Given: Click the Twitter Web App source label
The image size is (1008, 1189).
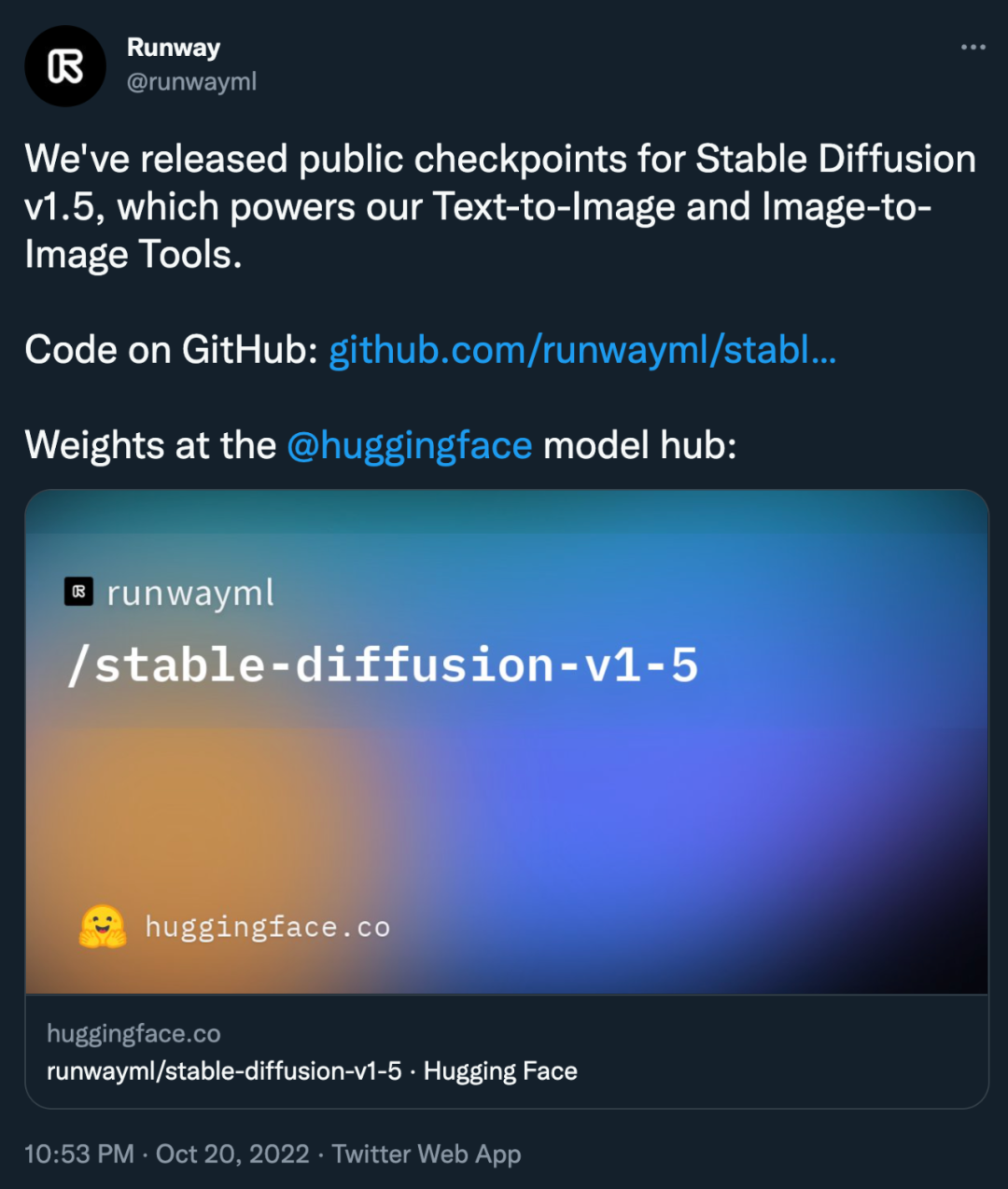Looking at the screenshot, I should [426, 1154].
